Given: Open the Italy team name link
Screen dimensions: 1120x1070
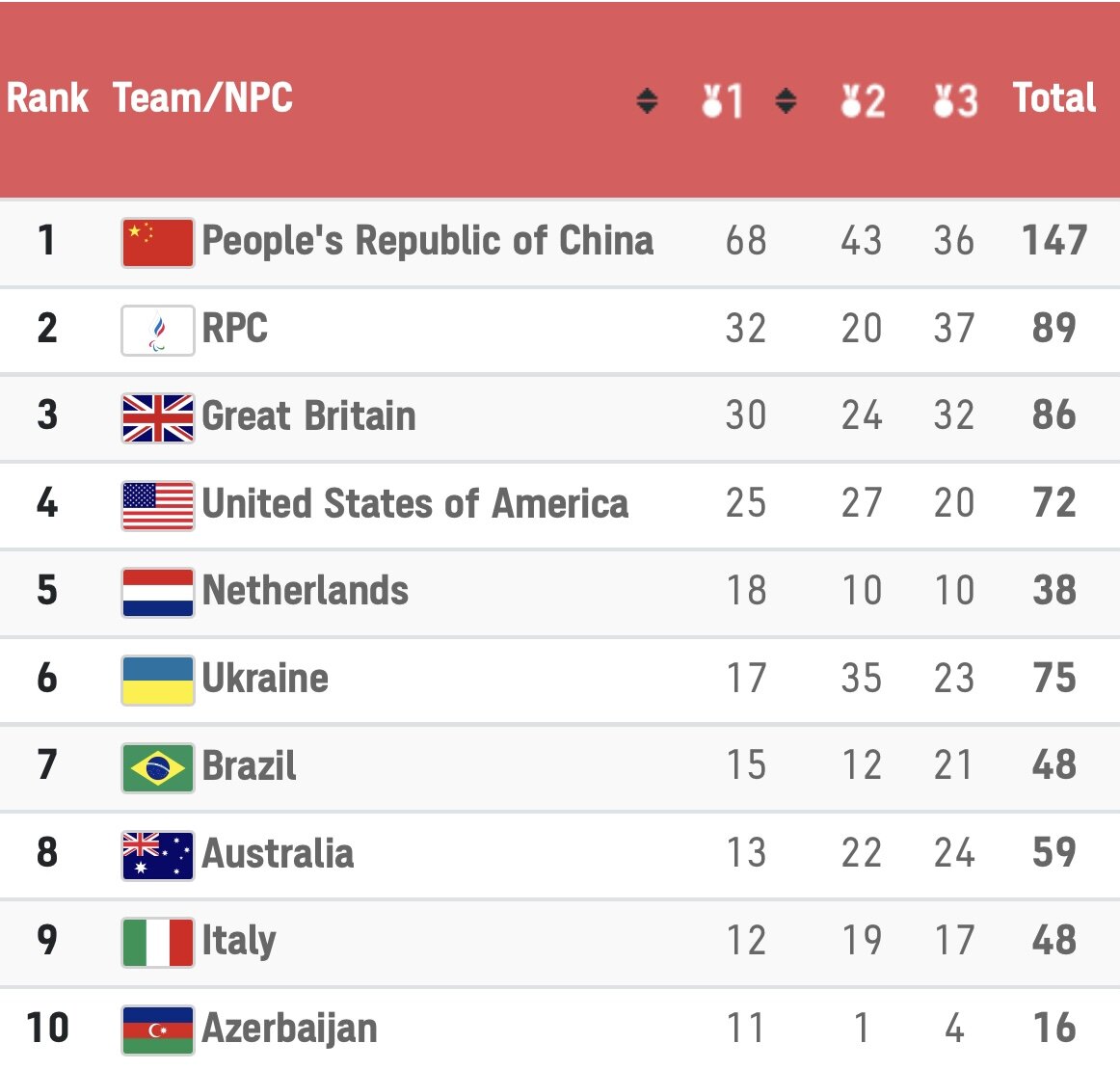Looking at the screenshot, I should [x=239, y=941].
